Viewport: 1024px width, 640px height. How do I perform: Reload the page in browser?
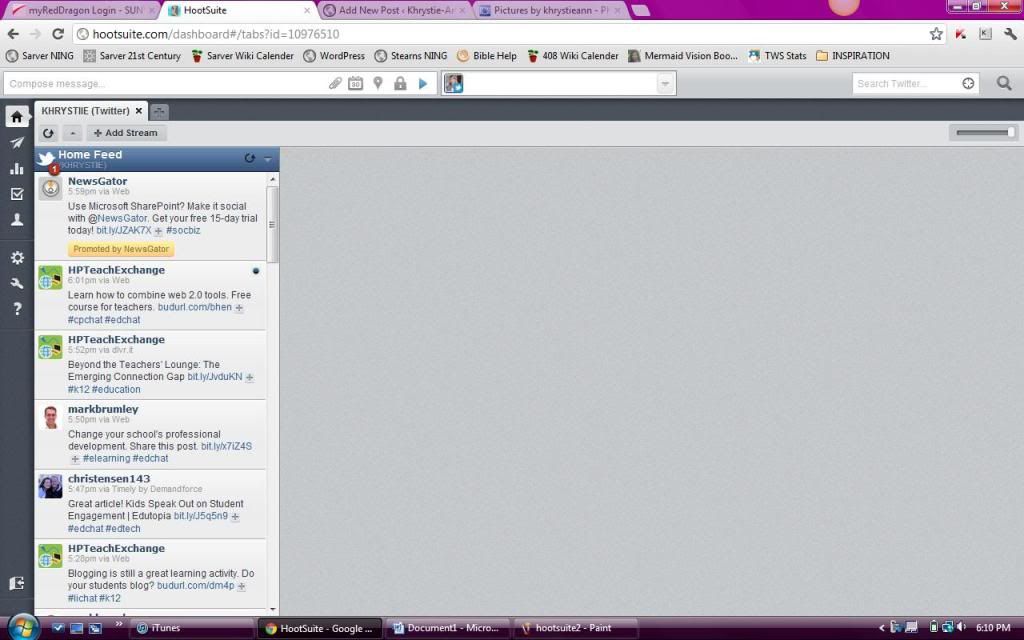tap(57, 34)
